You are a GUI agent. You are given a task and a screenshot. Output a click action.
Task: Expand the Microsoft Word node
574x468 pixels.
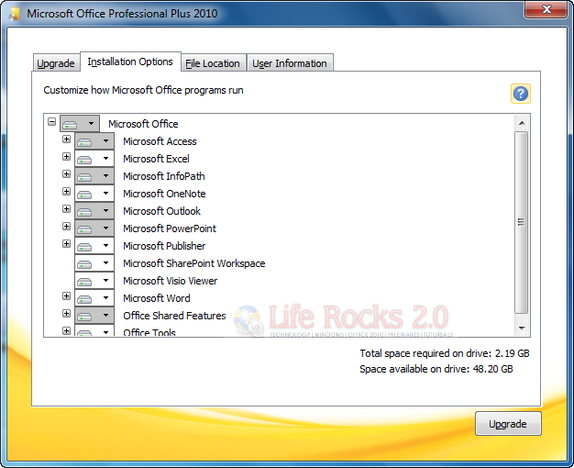[66, 296]
